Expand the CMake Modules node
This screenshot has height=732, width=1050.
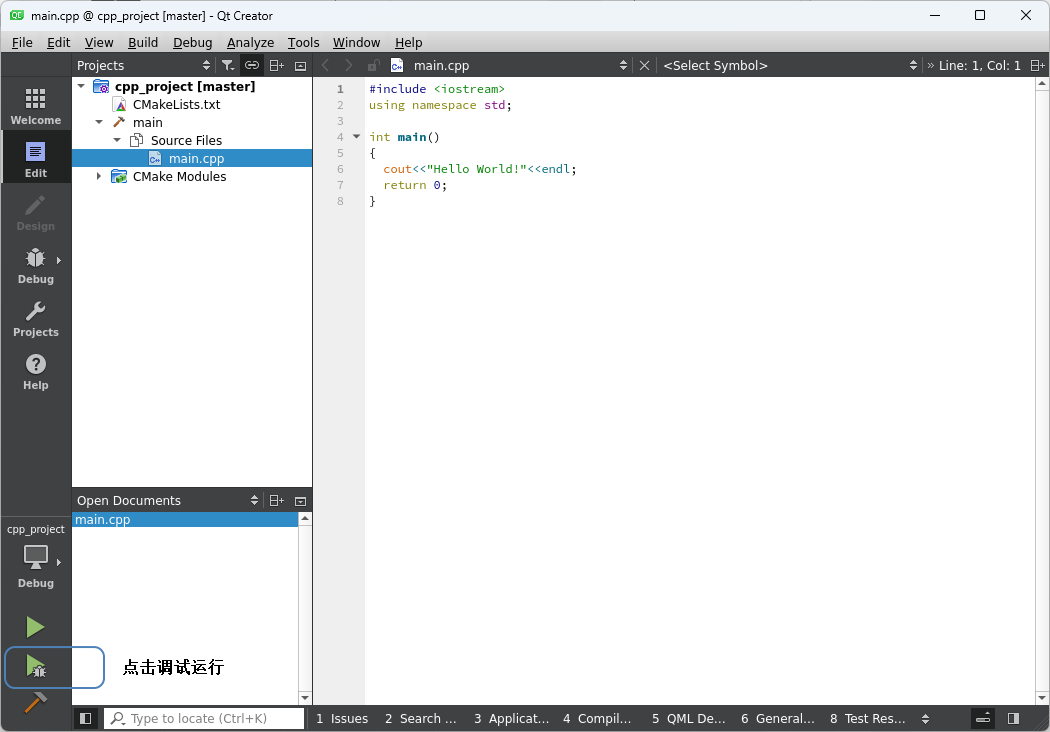pos(99,176)
